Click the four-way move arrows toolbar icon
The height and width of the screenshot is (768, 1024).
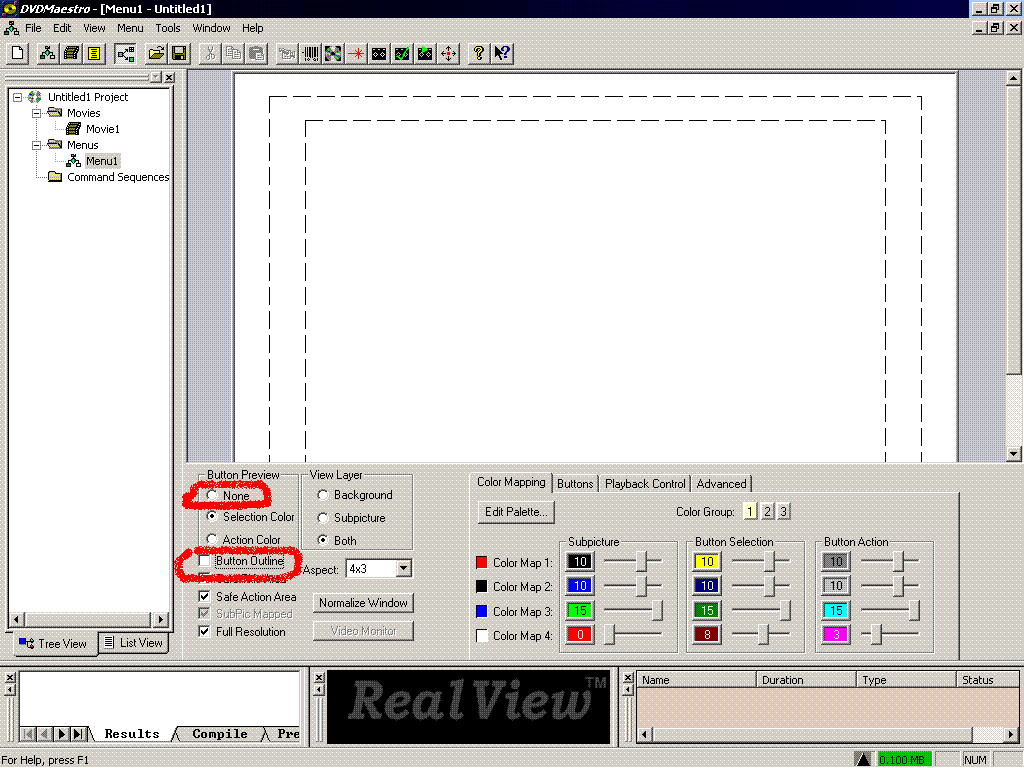449,54
